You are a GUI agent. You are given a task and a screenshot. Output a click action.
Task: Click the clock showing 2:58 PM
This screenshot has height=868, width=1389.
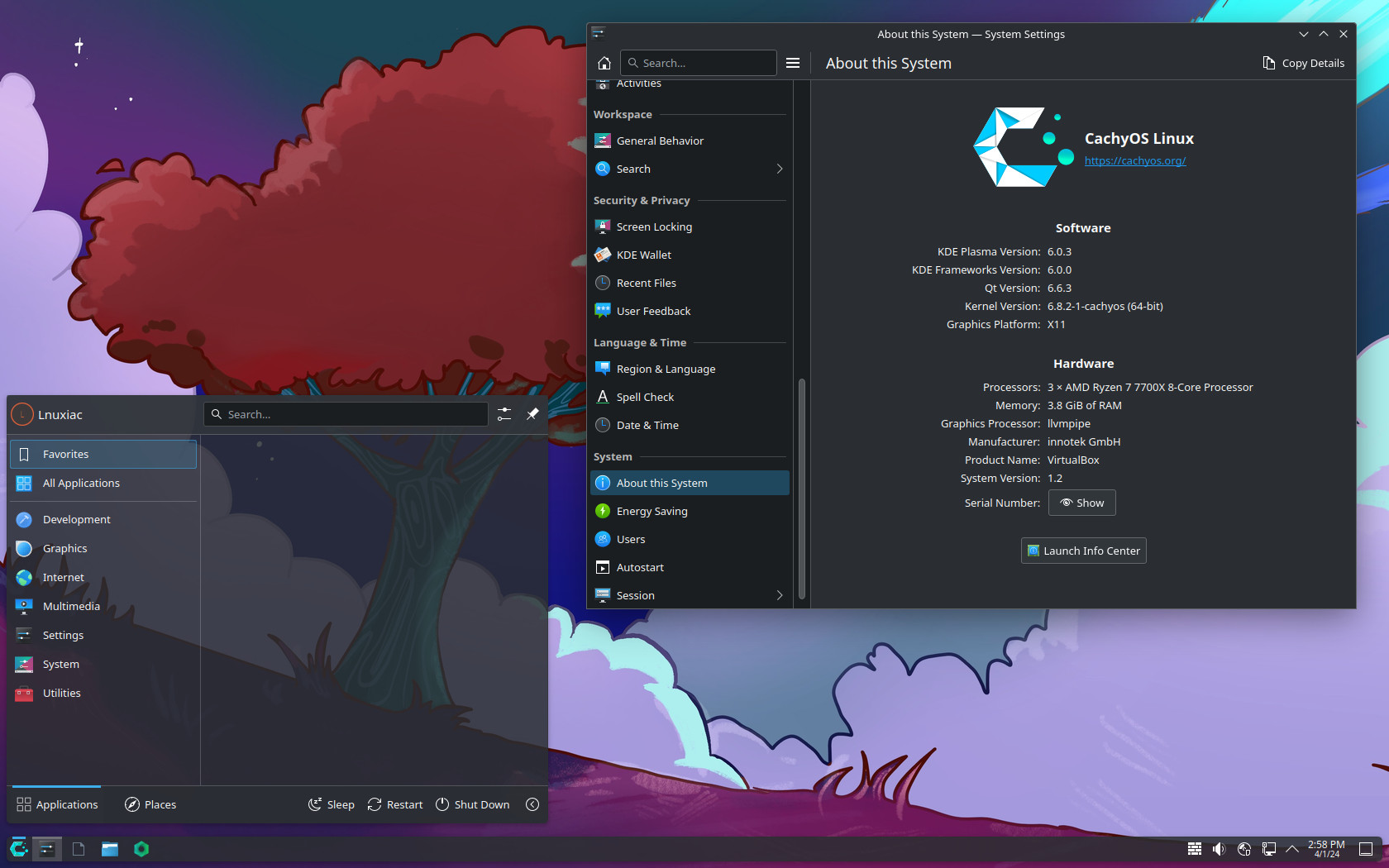[x=1326, y=849]
